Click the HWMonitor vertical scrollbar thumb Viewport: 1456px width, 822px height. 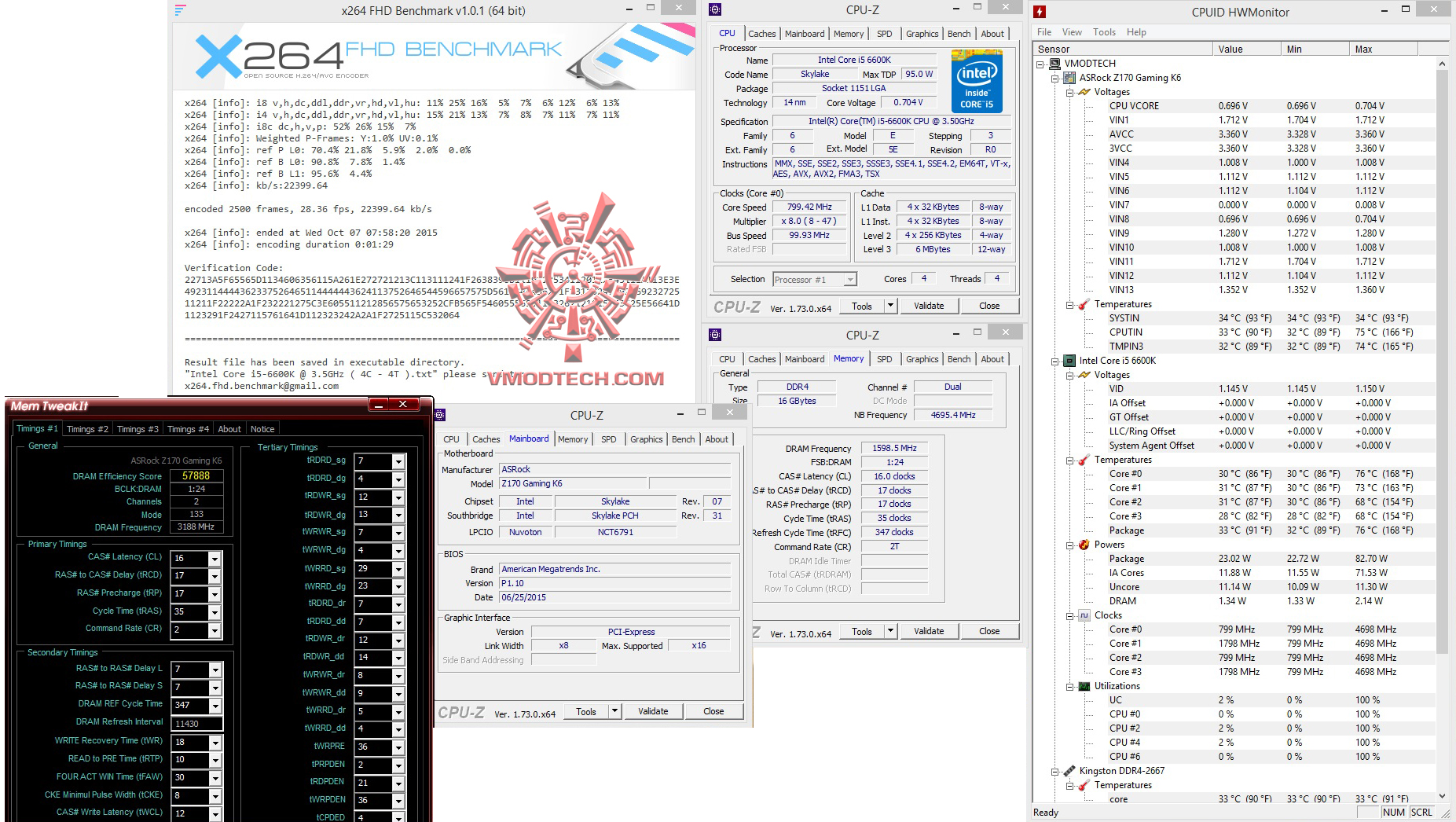click(x=1442, y=361)
